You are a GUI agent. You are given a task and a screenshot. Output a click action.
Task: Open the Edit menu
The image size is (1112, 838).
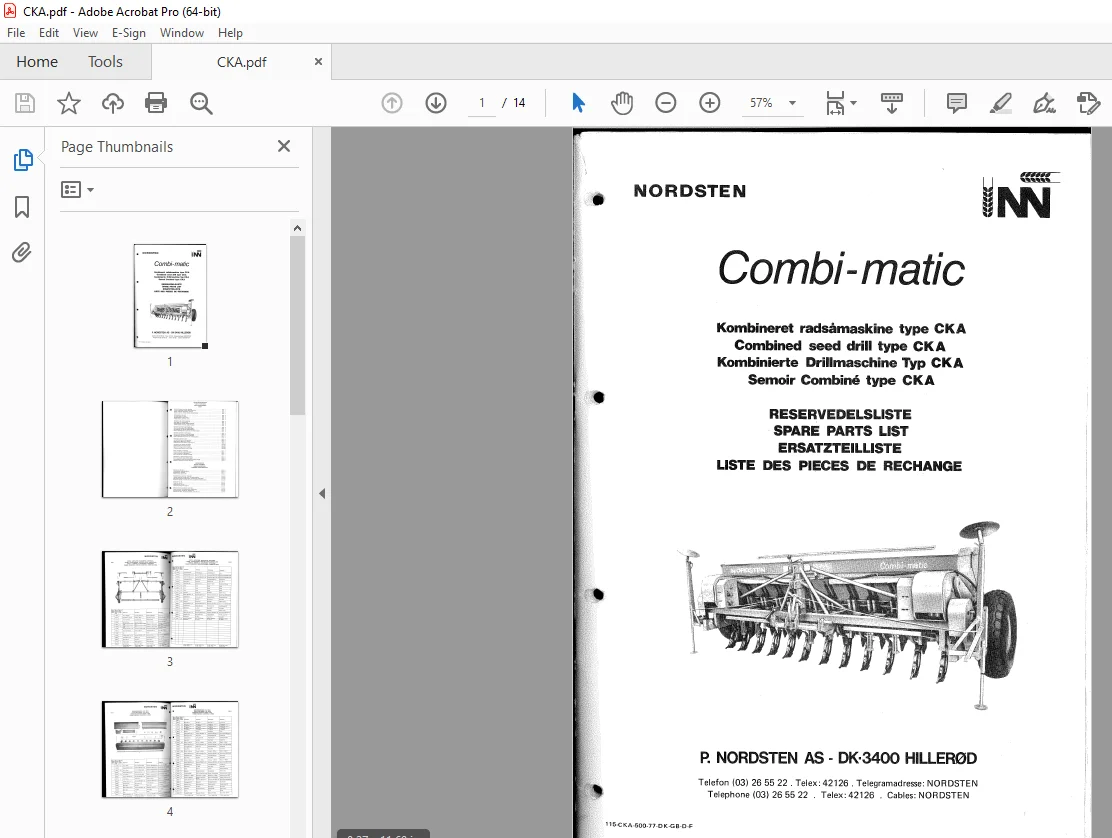point(49,33)
